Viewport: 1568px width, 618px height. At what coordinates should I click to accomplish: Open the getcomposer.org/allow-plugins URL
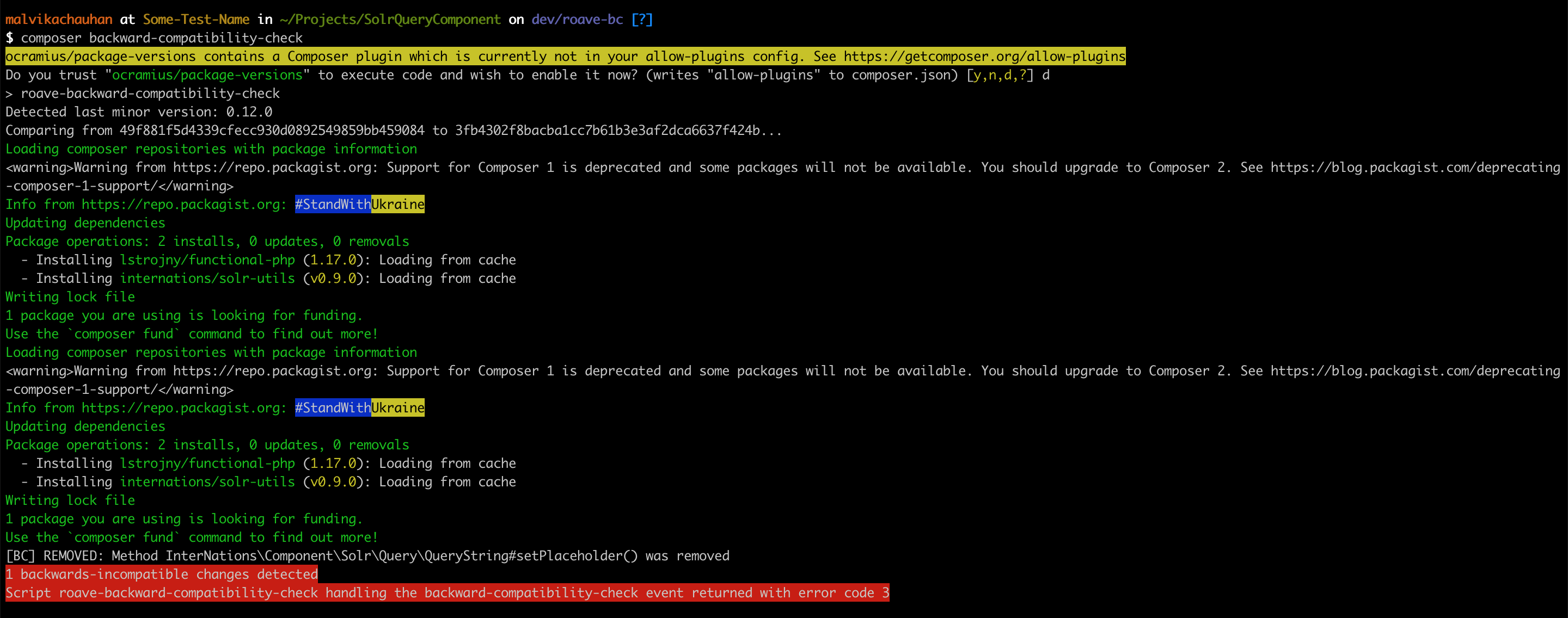pos(984,57)
